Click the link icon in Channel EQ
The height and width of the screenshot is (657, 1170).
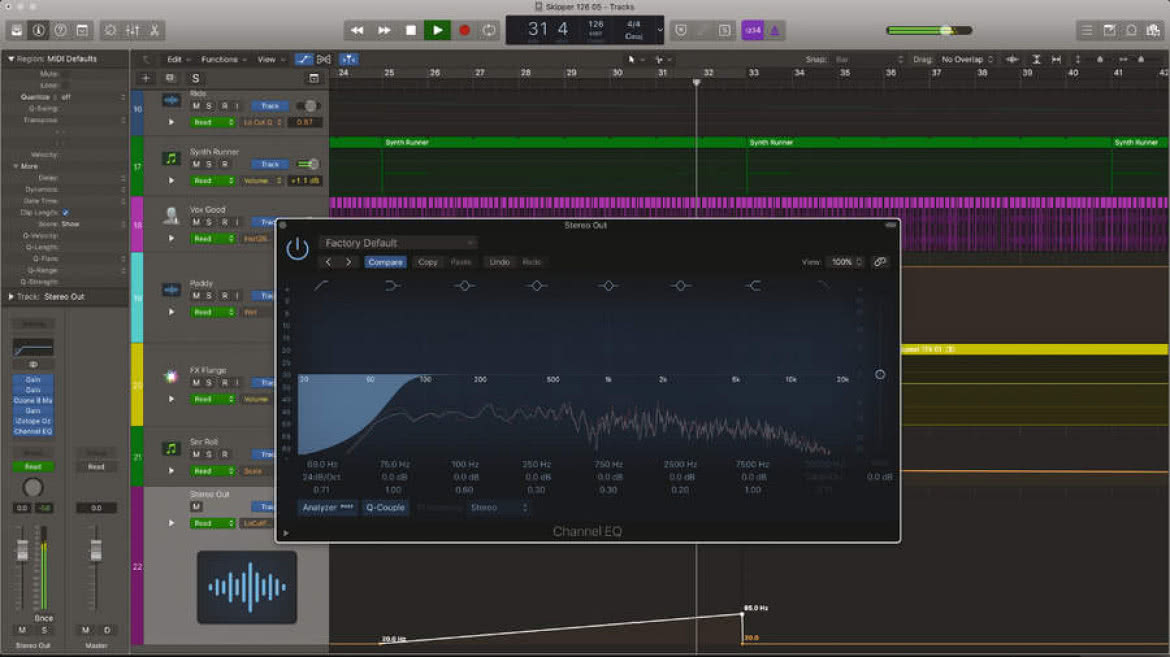coord(880,262)
